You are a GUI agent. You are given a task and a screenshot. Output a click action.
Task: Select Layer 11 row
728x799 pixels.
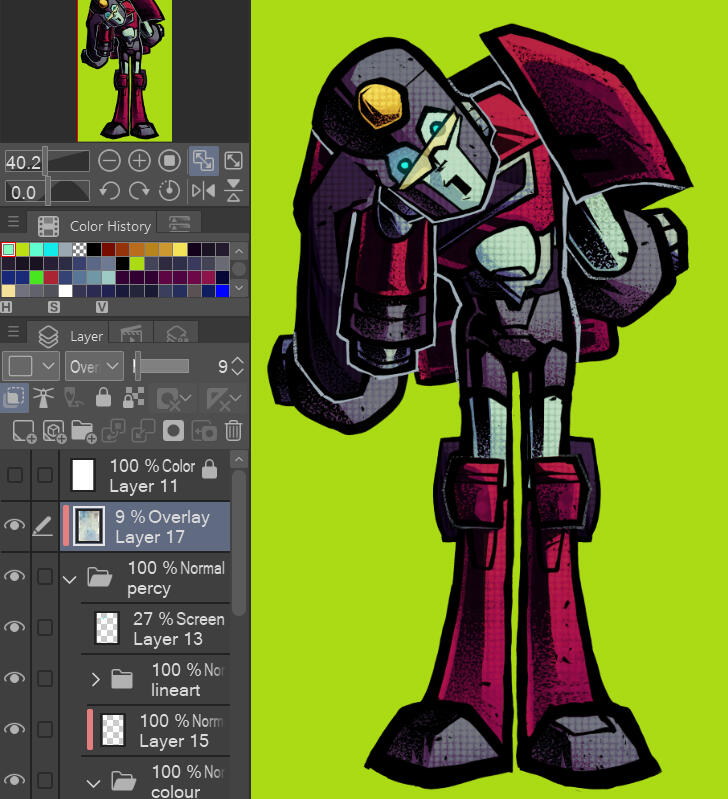pos(145,475)
